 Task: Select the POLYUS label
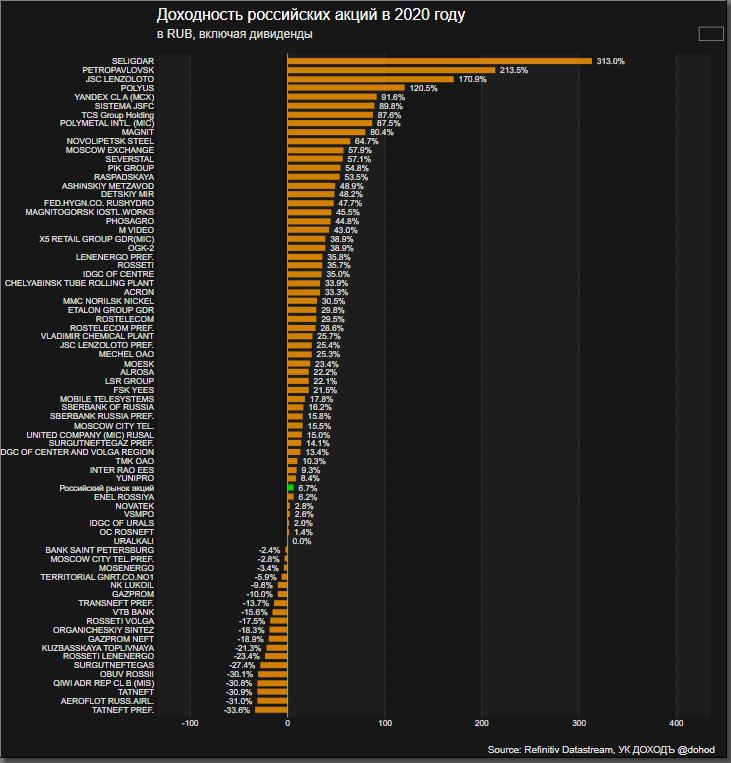tap(137, 88)
